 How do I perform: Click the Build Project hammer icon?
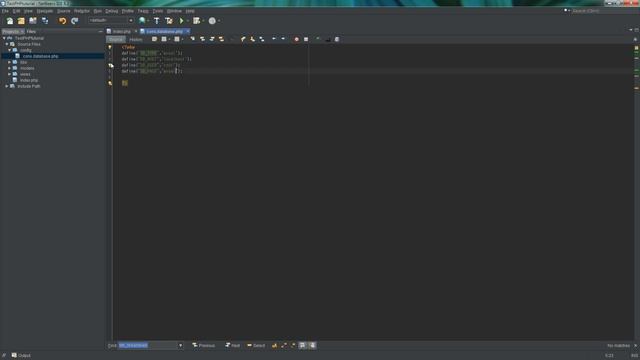pos(156,21)
